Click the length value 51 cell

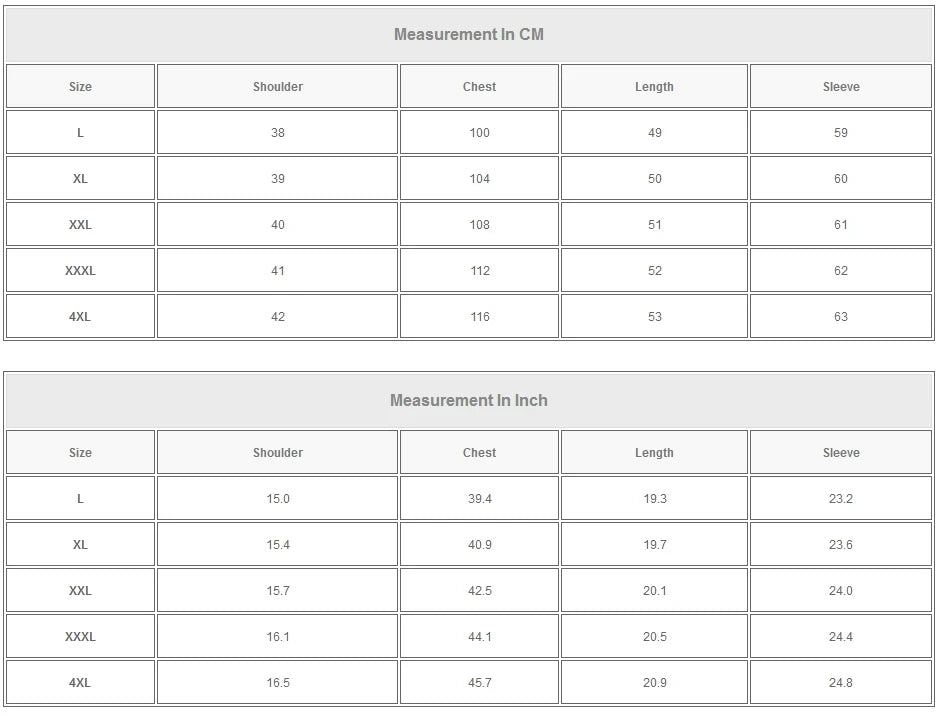[654, 225]
